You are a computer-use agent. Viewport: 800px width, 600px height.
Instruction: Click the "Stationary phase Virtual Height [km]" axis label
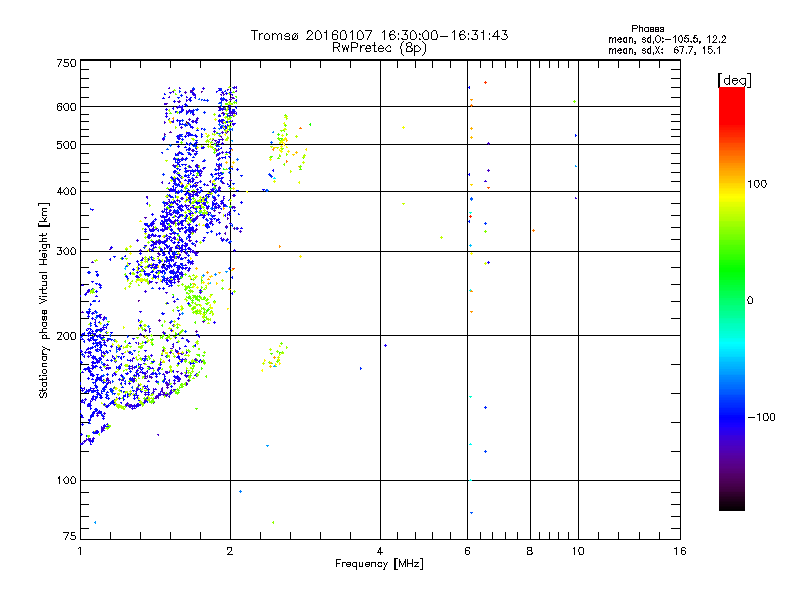(x=44, y=300)
